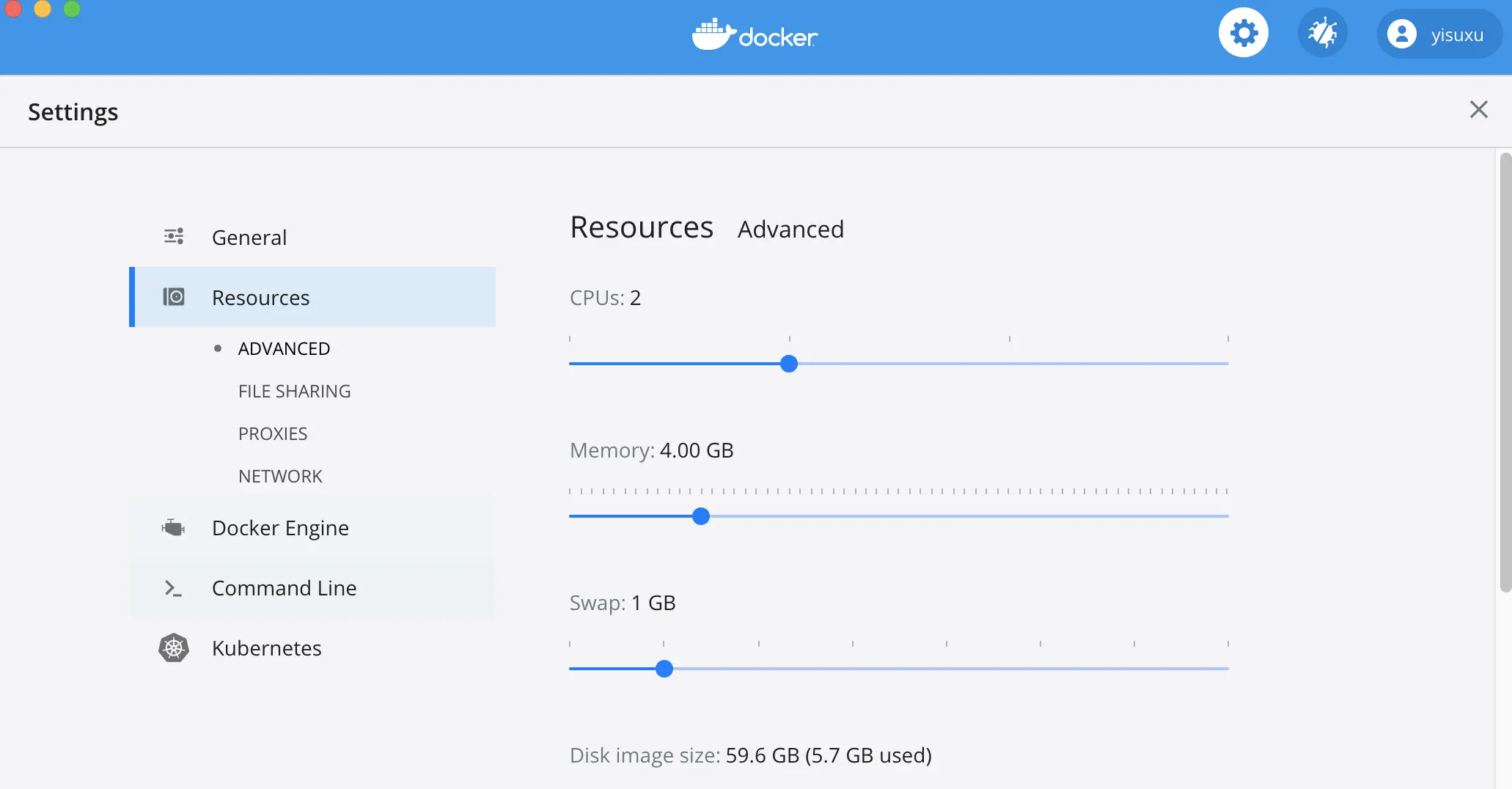Click the Command Line prompt icon
Viewport: 1512px width, 789px height.
coord(174,588)
